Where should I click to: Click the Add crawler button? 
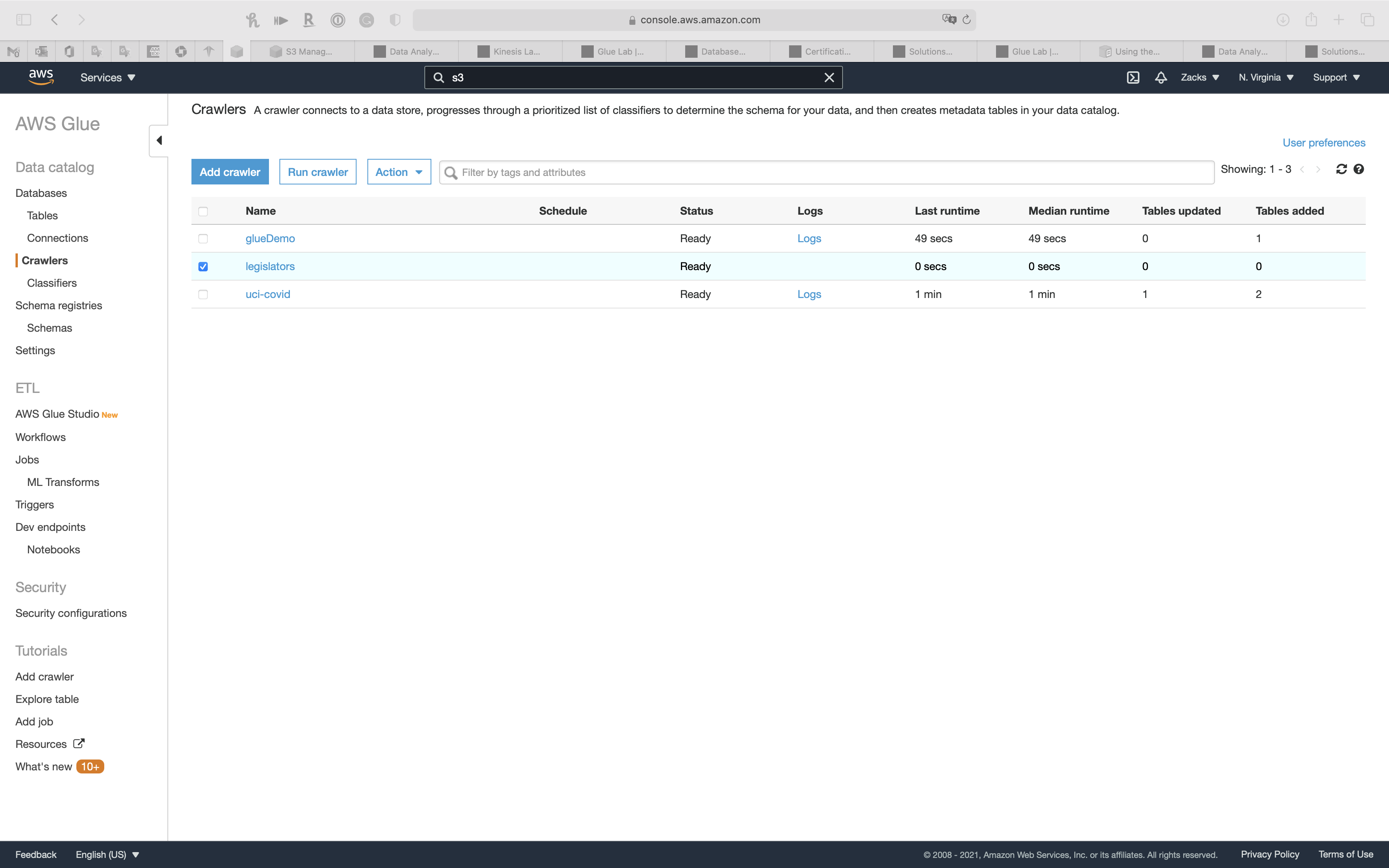(229, 172)
